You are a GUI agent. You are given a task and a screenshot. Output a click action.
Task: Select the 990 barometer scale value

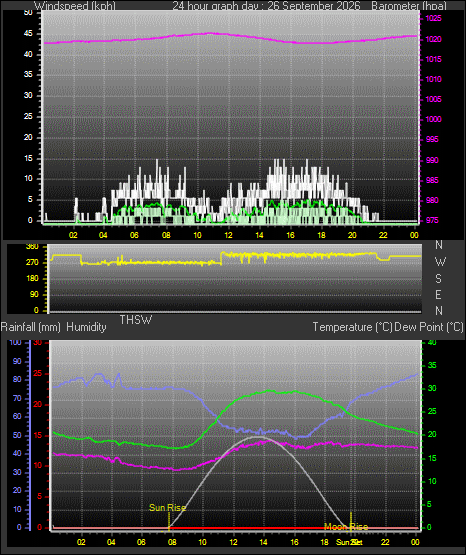click(432, 160)
